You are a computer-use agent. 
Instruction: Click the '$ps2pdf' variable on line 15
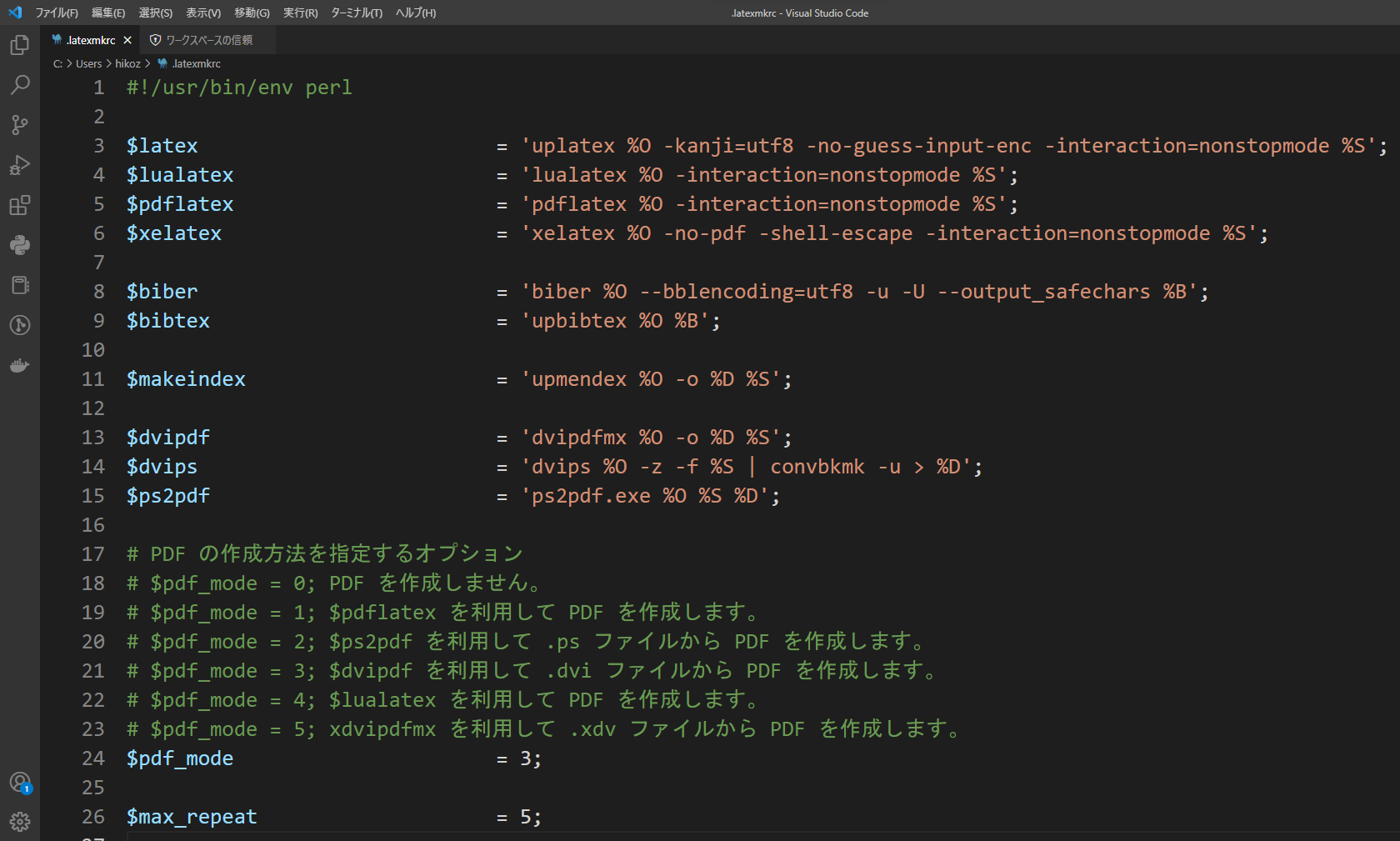(x=168, y=496)
